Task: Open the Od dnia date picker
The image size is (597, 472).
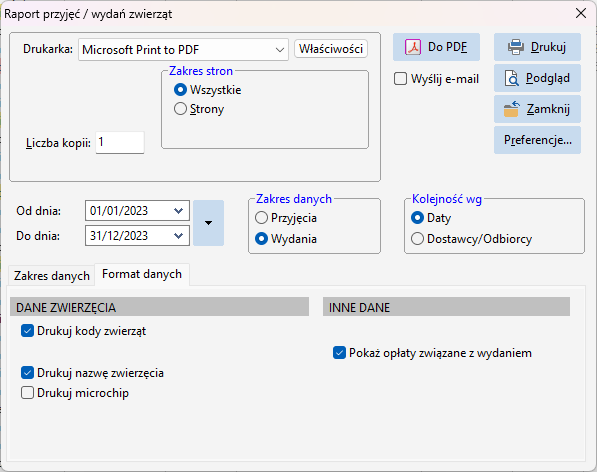Action: pos(178,210)
